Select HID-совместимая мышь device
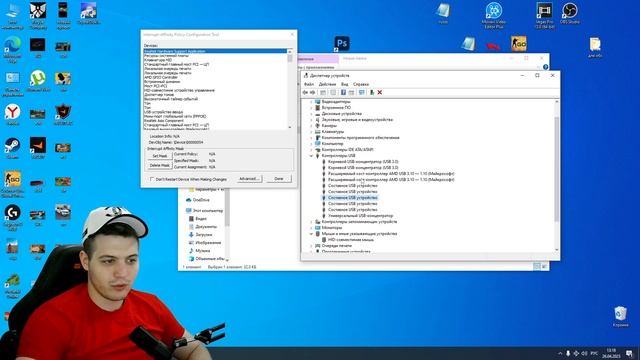The width and height of the screenshot is (640, 360). tap(351, 240)
